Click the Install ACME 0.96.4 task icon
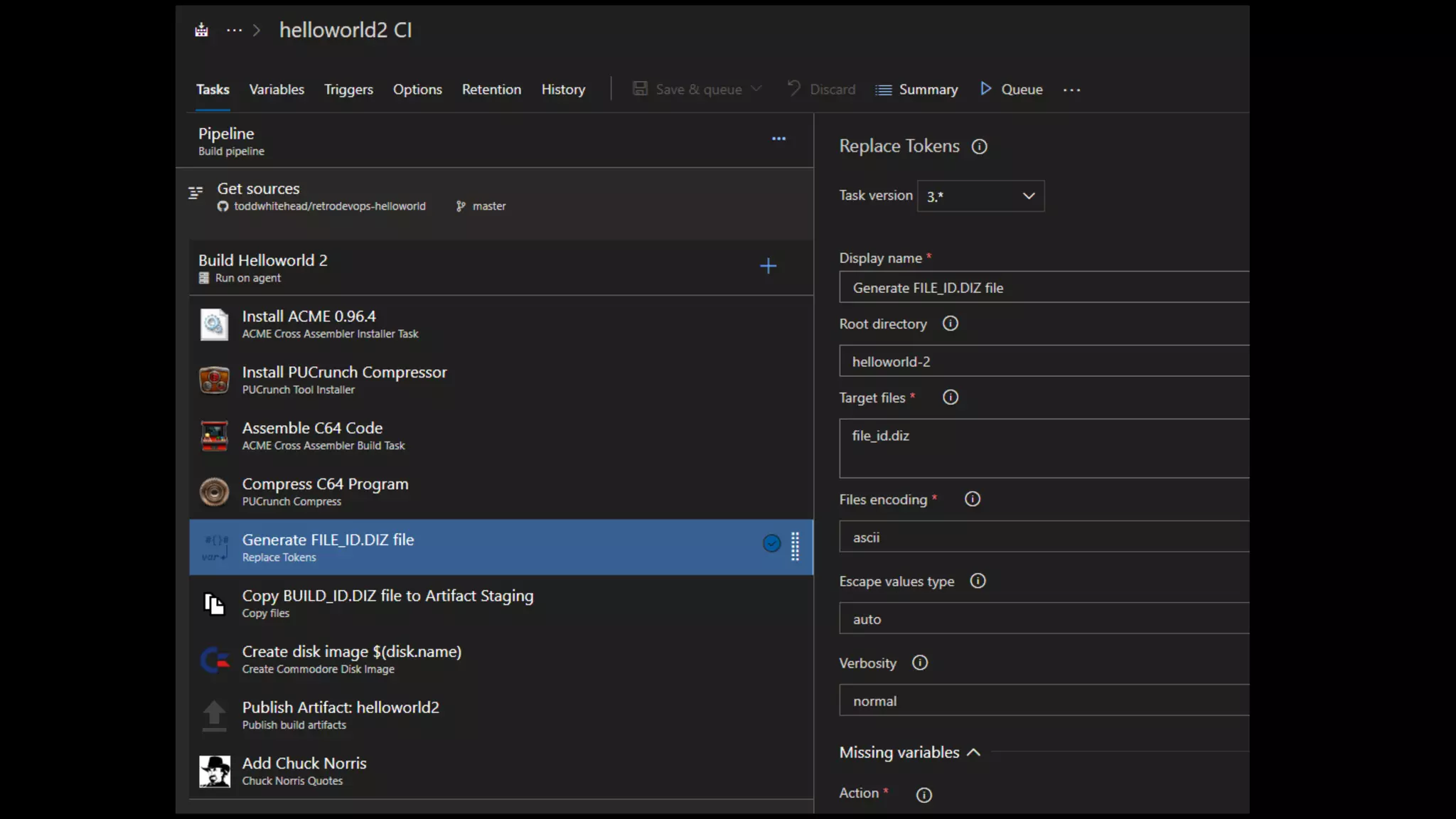Viewport: 1456px width, 819px height. point(214,324)
